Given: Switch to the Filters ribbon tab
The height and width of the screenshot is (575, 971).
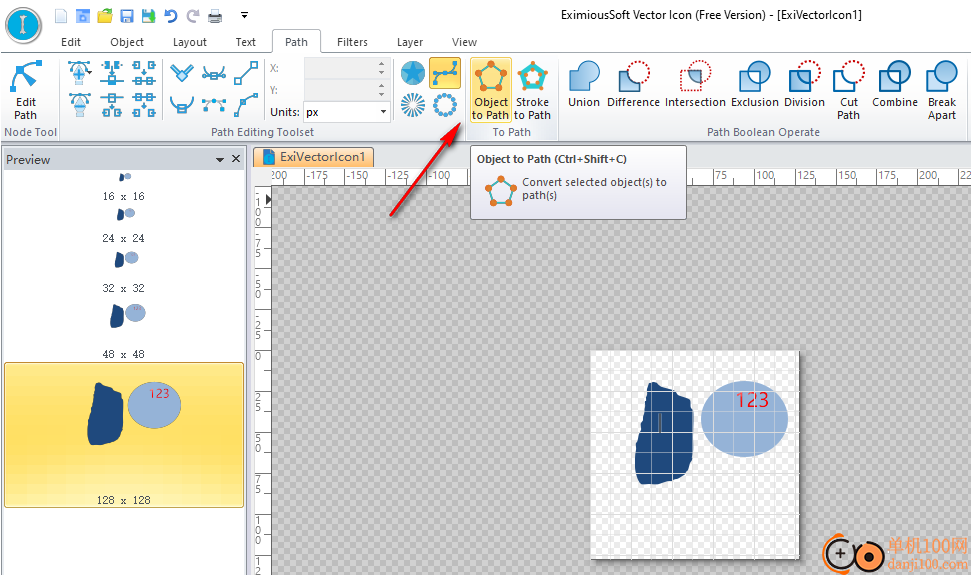Looking at the screenshot, I should pos(352,42).
